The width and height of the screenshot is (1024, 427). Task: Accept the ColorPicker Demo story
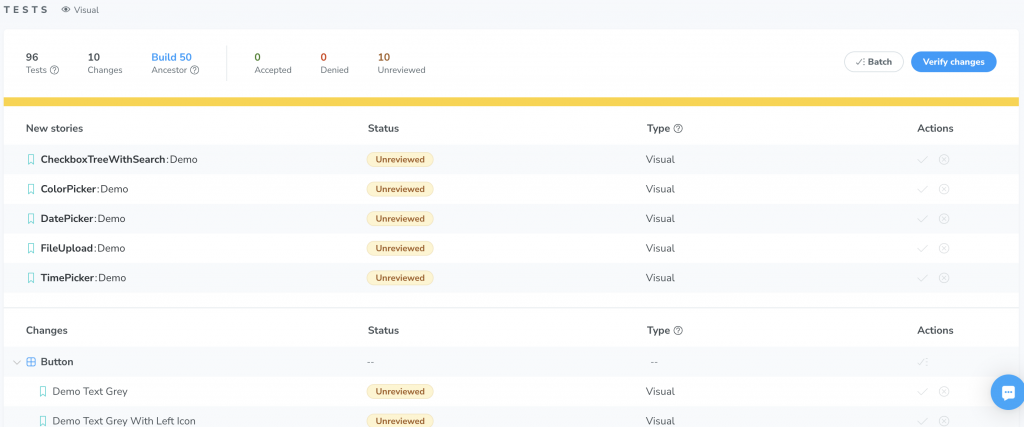[922, 189]
